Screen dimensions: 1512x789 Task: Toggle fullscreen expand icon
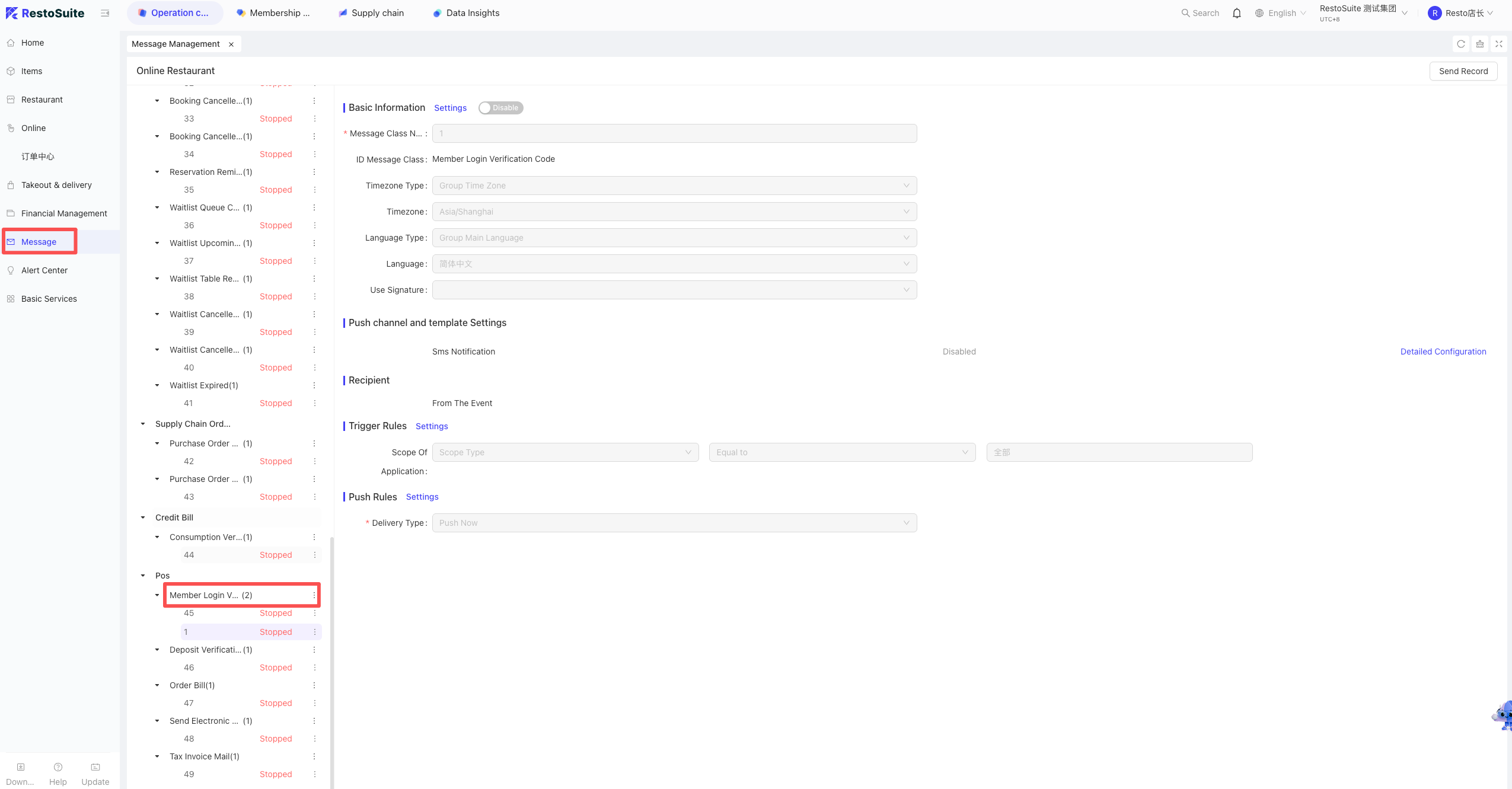pos(1498,44)
